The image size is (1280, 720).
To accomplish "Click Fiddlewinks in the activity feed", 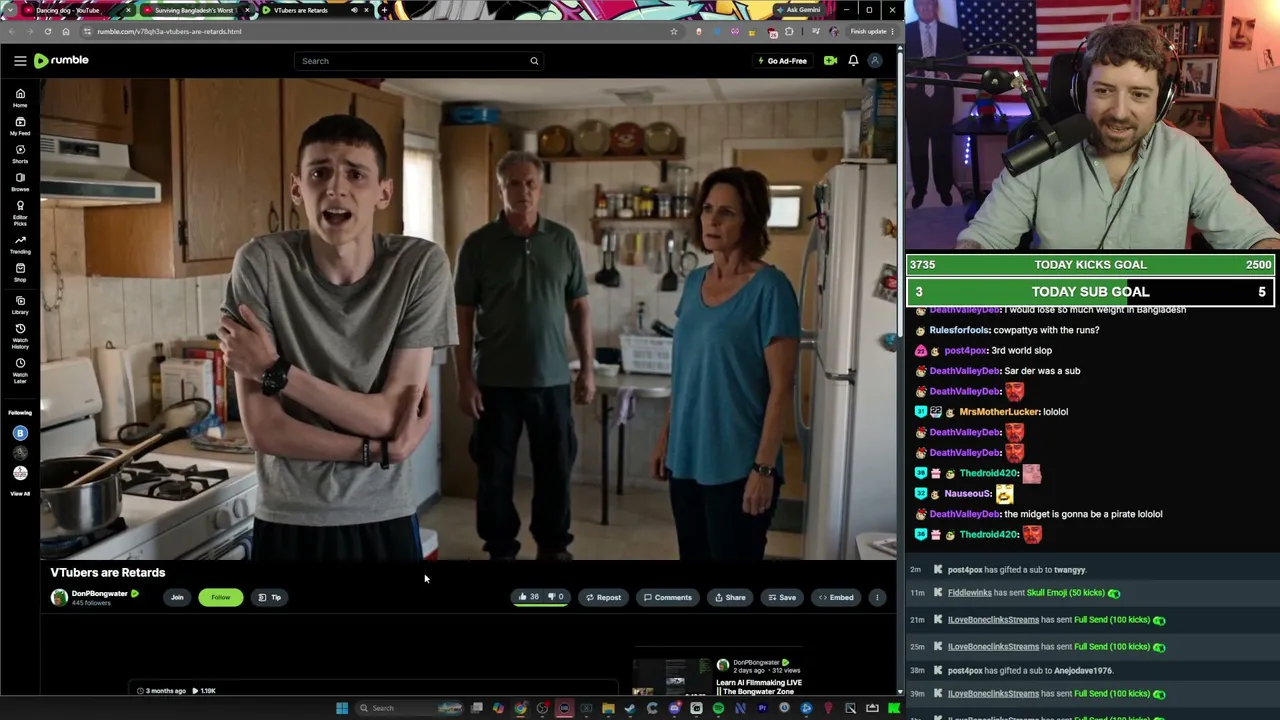I will pos(972,593).
